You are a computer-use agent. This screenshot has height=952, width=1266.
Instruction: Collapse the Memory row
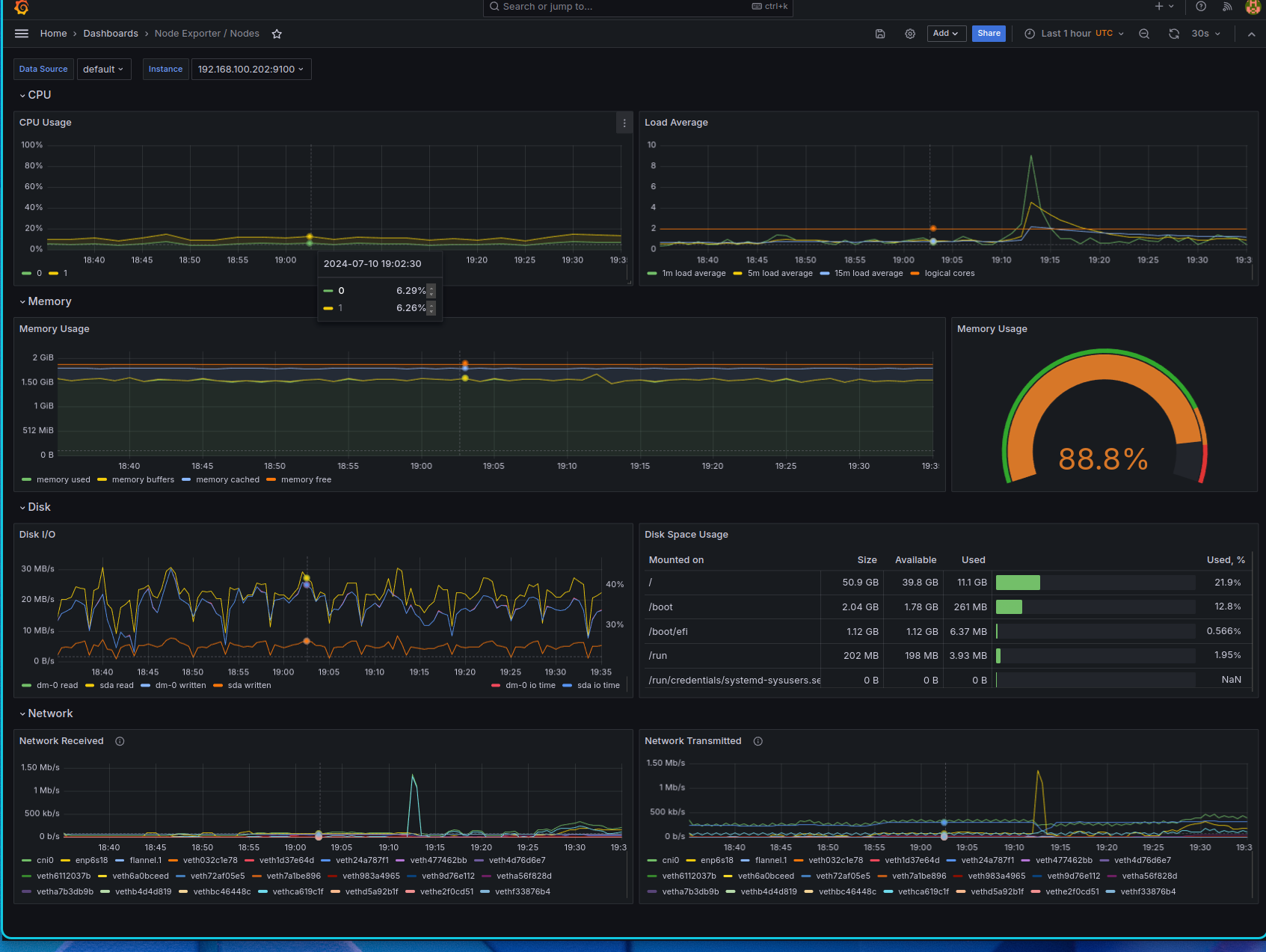(46, 301)
